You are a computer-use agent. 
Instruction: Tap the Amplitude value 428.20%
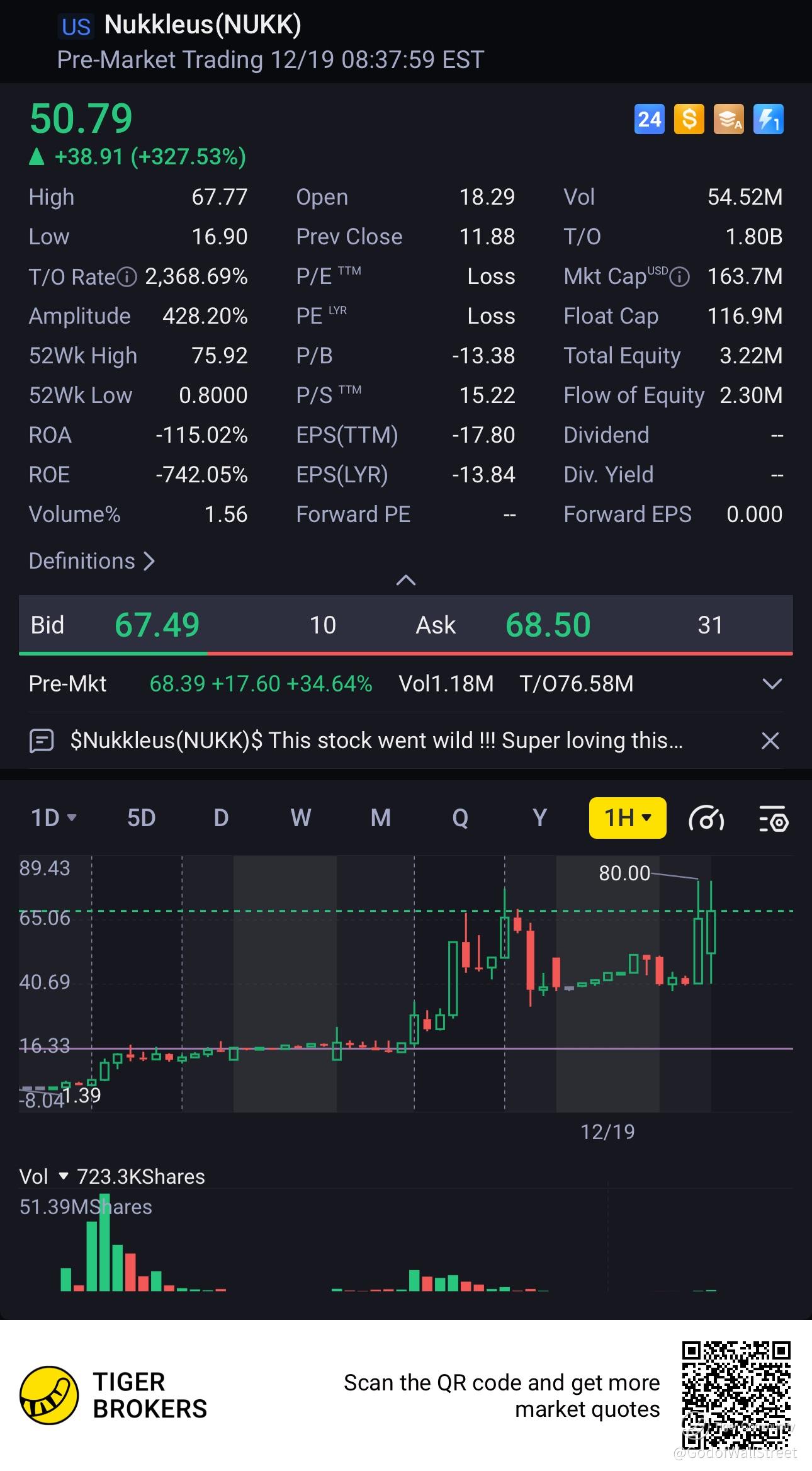pos(205,316)
